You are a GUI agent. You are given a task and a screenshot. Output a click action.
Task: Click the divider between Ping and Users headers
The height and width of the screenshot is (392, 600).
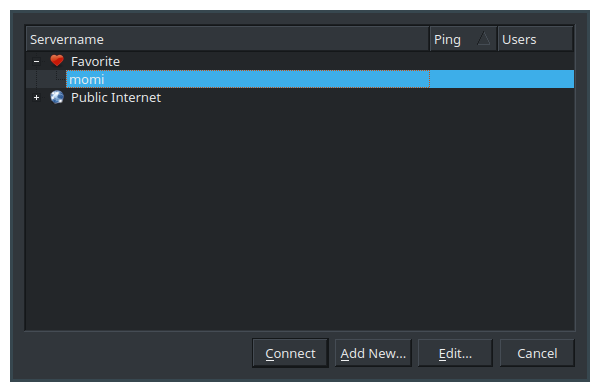click(x=497, y=39)
